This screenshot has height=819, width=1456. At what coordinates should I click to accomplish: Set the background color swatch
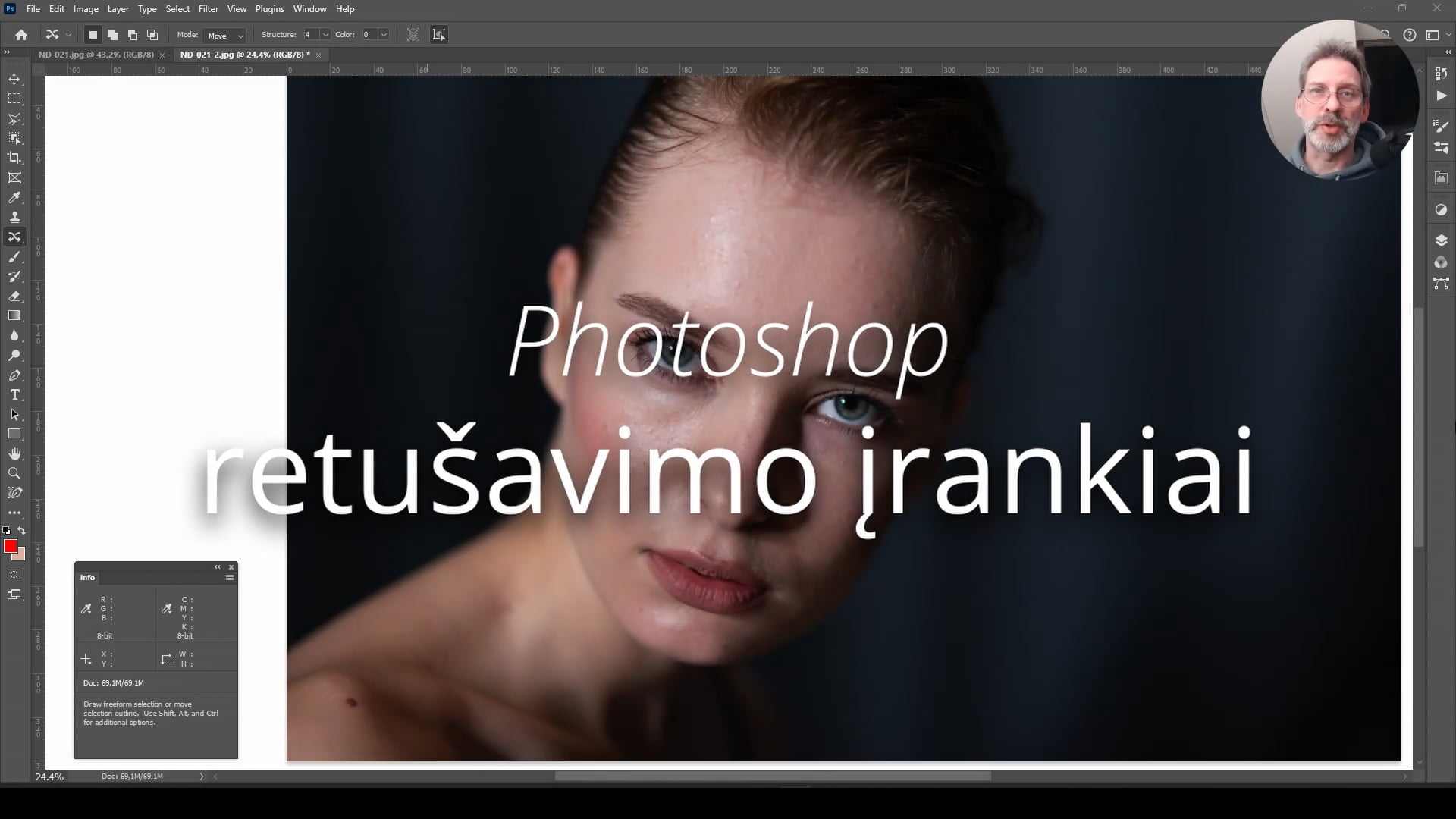click(x=21, y=556)
